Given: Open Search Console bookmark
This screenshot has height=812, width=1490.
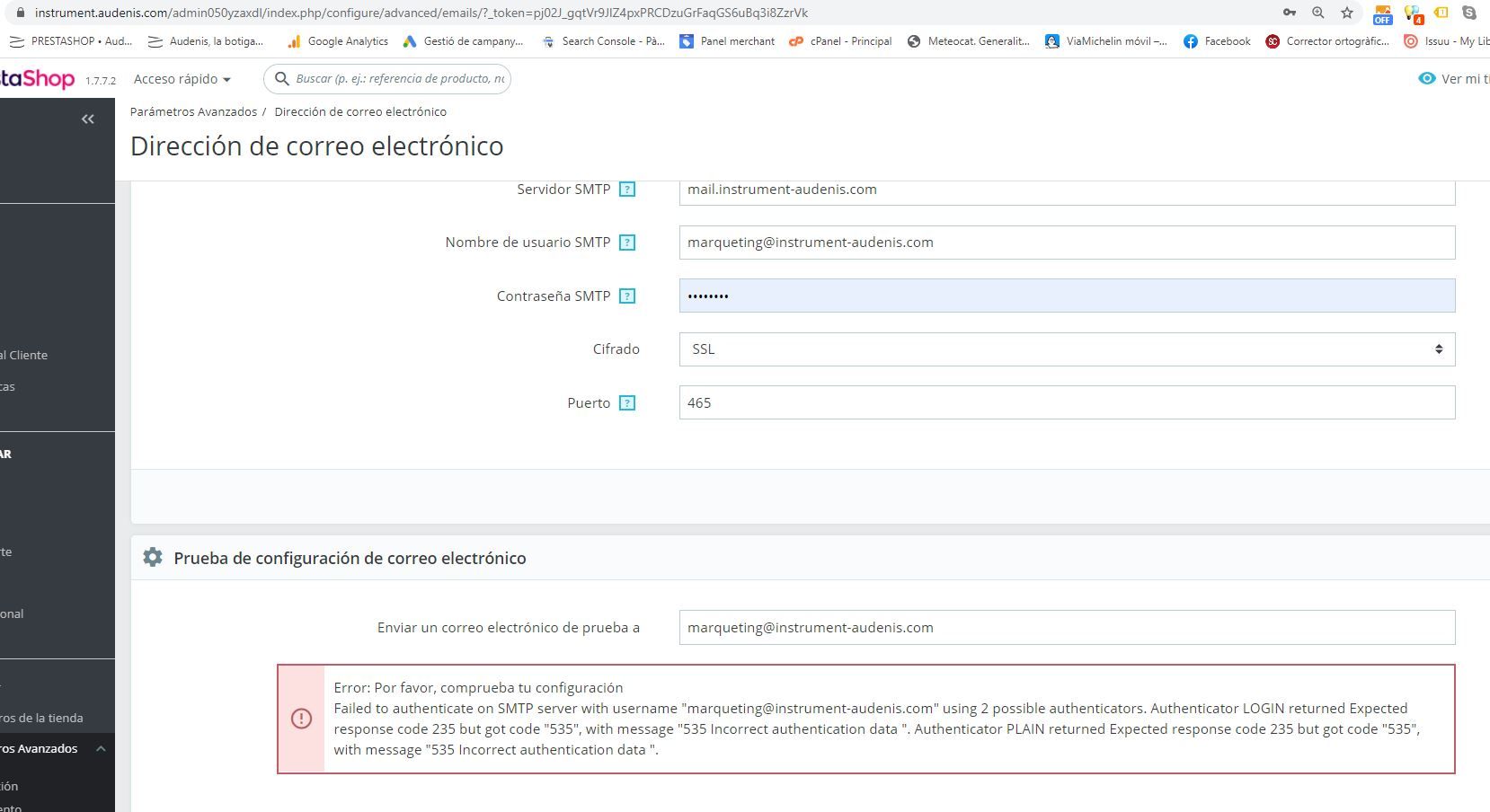Looking at the screenshot, I should point(603,41).
